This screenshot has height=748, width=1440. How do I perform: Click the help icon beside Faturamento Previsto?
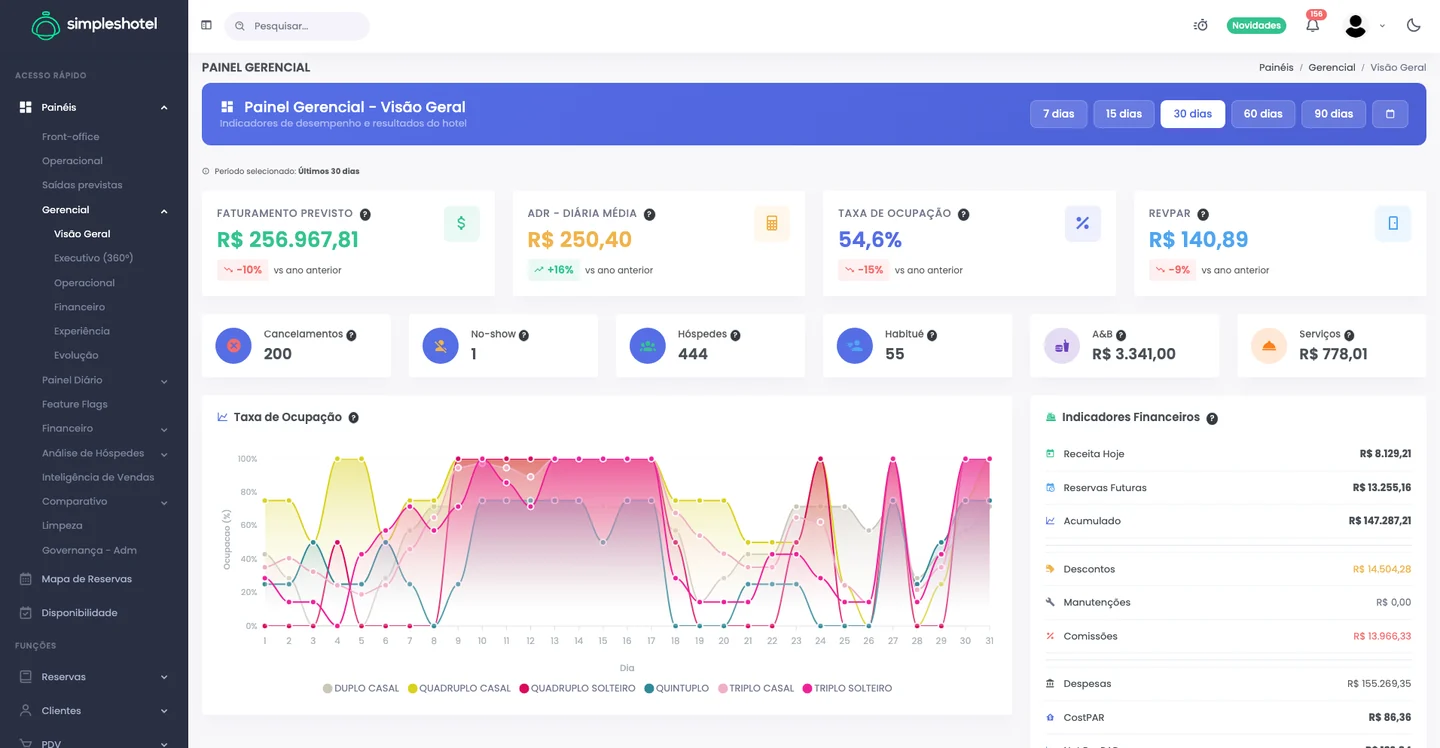(365, 214)
